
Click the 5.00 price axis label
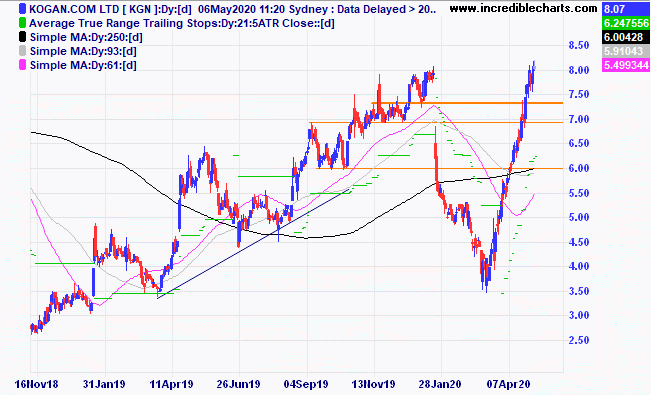579,217
